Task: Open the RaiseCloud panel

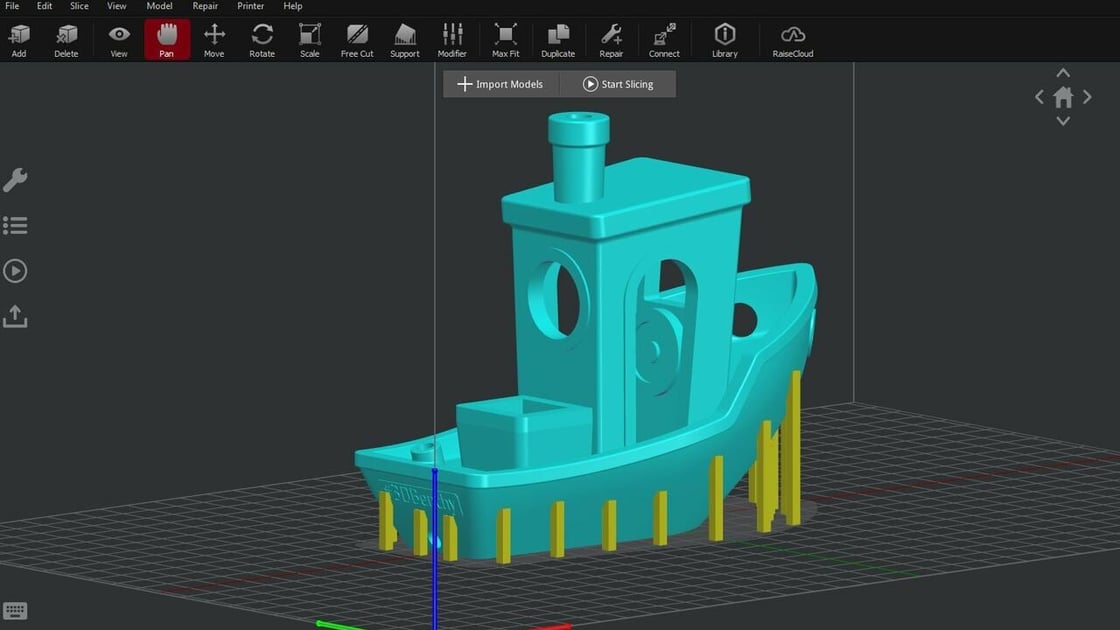Action: 792,39
